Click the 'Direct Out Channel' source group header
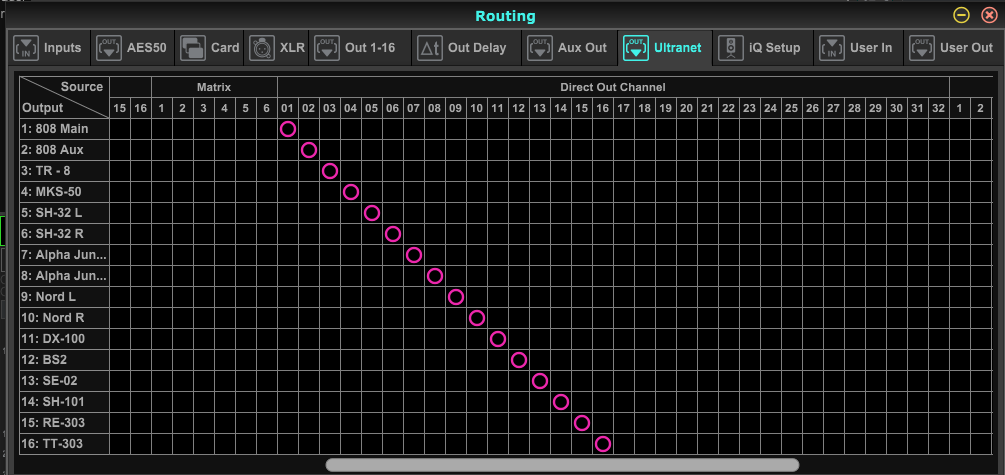 (613, 87)
